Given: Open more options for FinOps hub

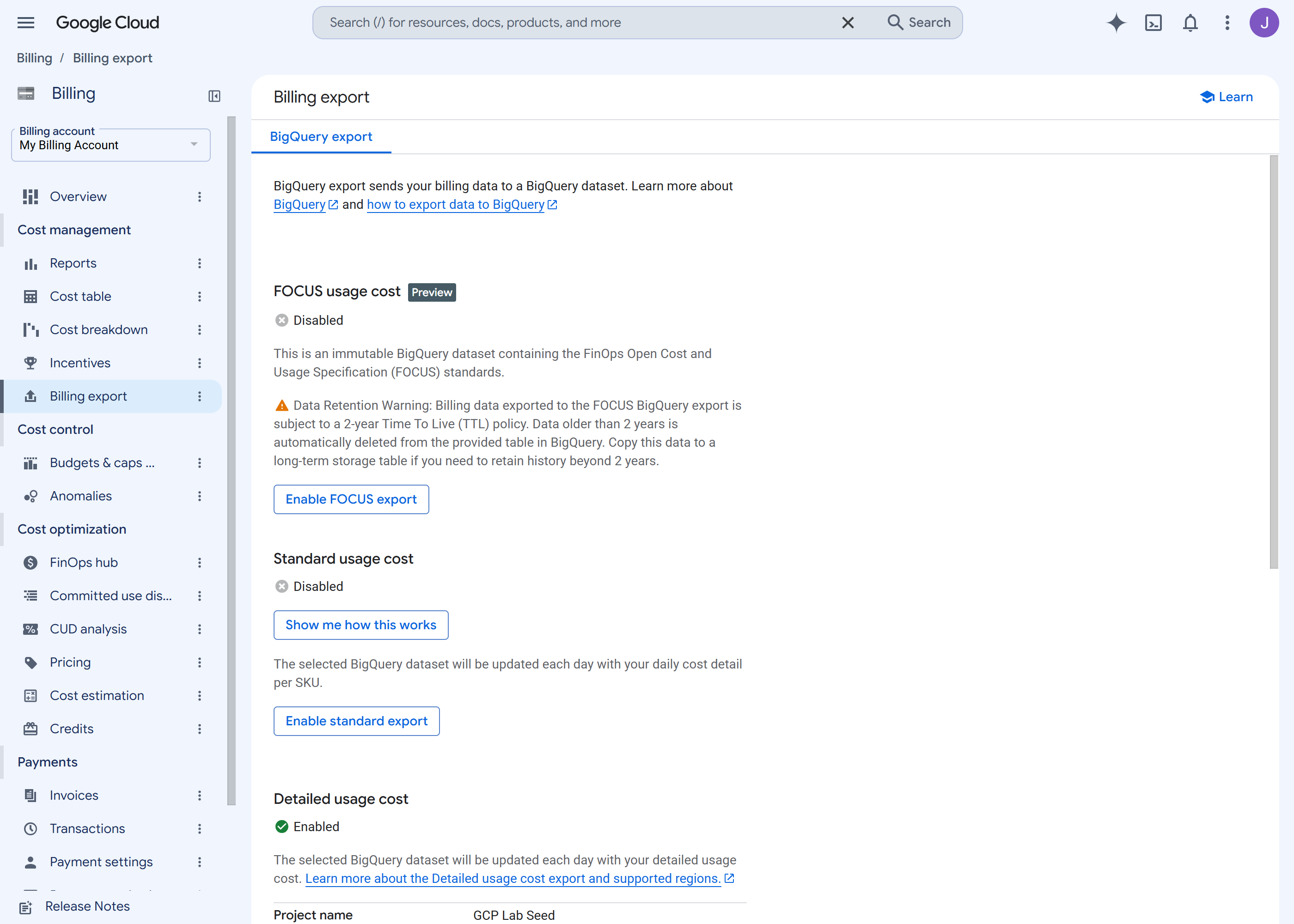Looking at the screenshot, I should coord(199,563).
